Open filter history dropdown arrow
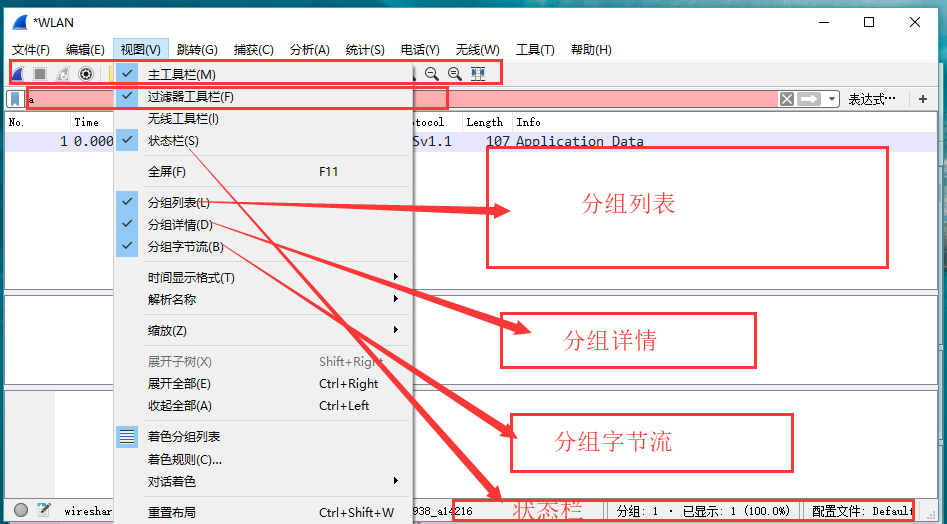The image size is (947, 524). 832,99
